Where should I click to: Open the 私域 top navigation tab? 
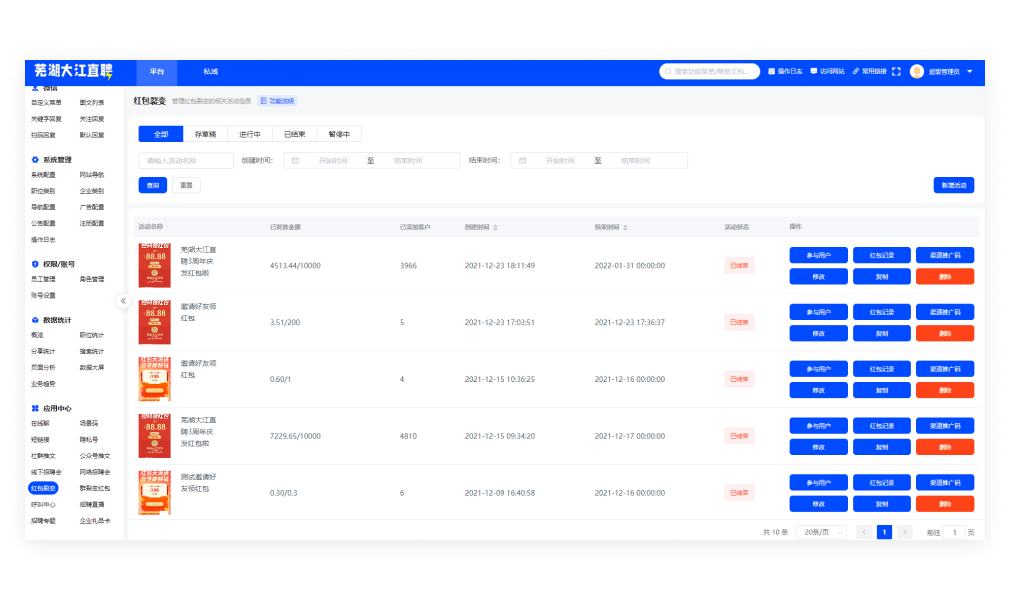[210, 72]
